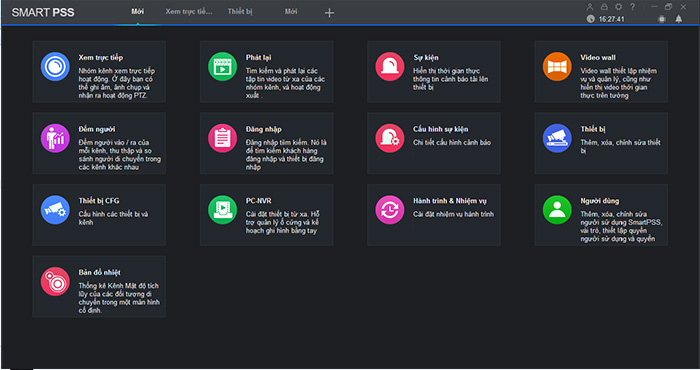Click the SMART PSS logo
Viewport: 700px width, 370px height.
[43, 12]
